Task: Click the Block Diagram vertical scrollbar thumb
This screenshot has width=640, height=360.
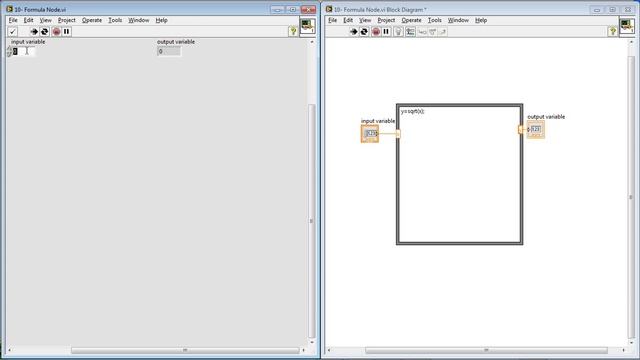Action: point(631,197)
